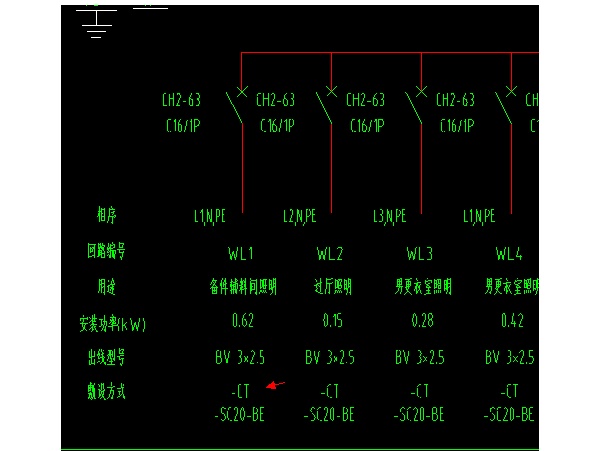Viewport: 603px width, 451px height.
Task: Click the L2,N,PE phase sequence text
Action: point(300,216)
